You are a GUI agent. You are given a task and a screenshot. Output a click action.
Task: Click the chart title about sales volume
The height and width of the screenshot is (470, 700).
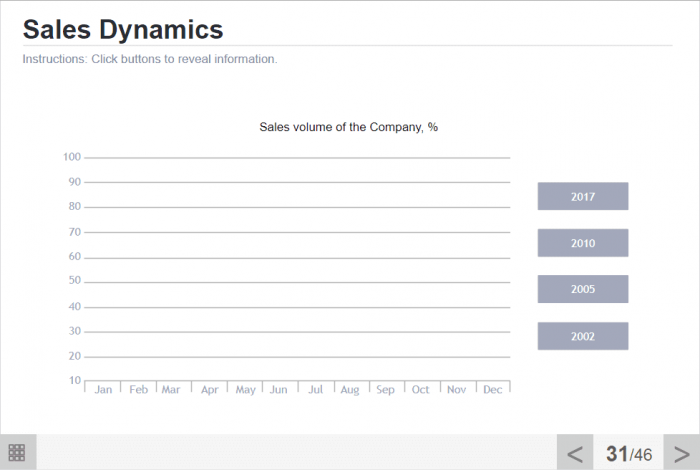click(x=348, y=127)
